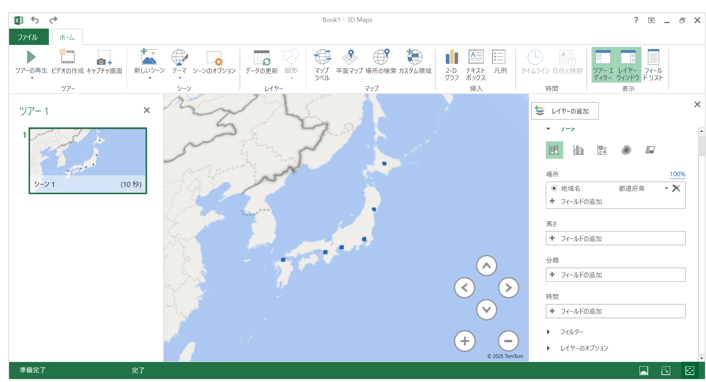Click the rightmost status bar view icon
The width and height of the screenshot is (706, 382).
tap(689, 370)
